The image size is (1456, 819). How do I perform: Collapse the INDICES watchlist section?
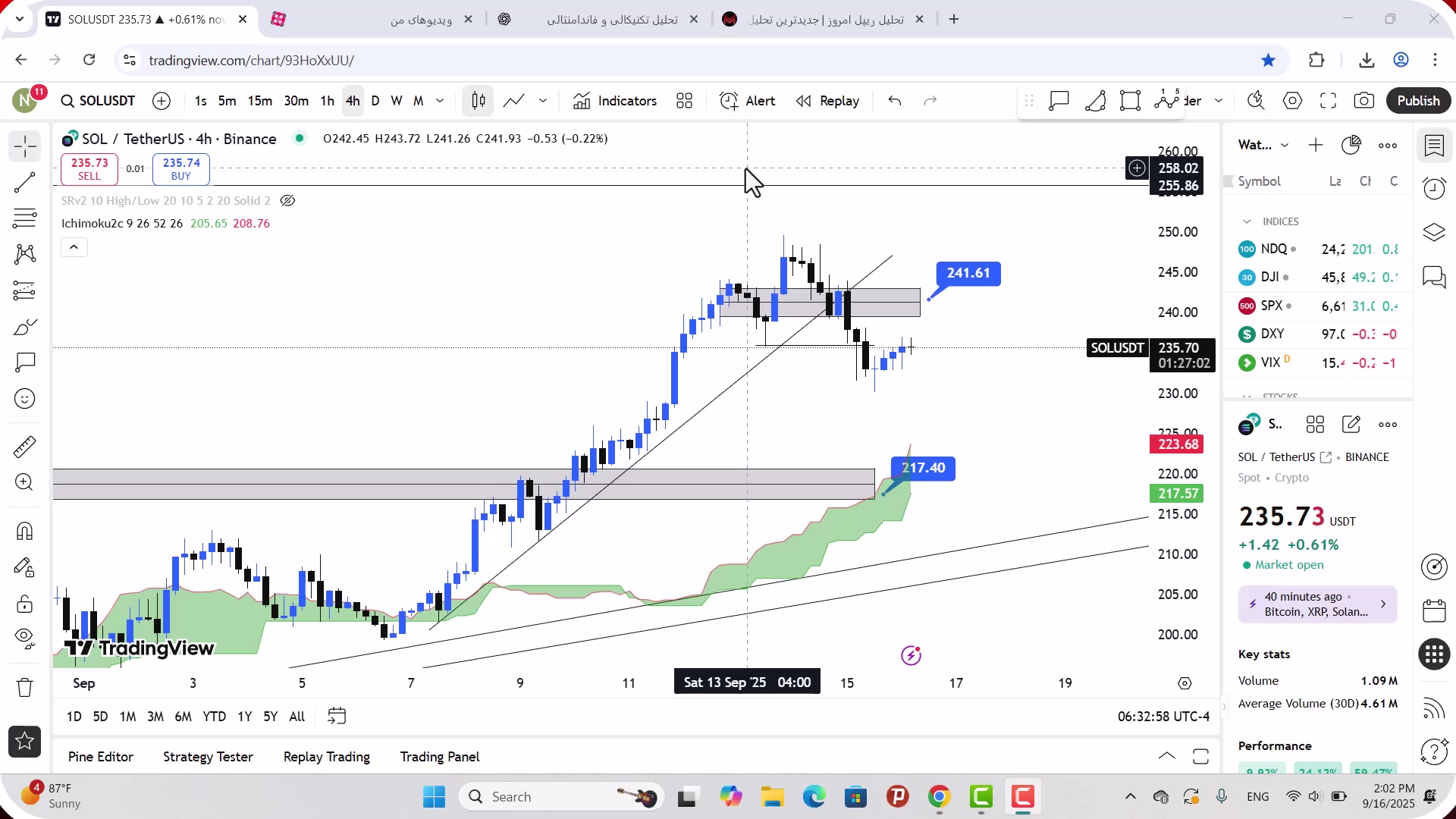1247,221
